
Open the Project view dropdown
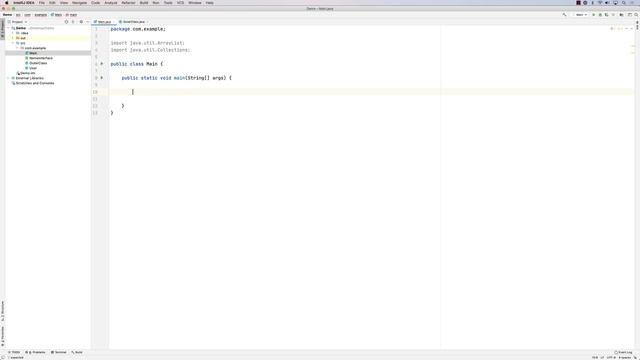[x=17, y=22]
